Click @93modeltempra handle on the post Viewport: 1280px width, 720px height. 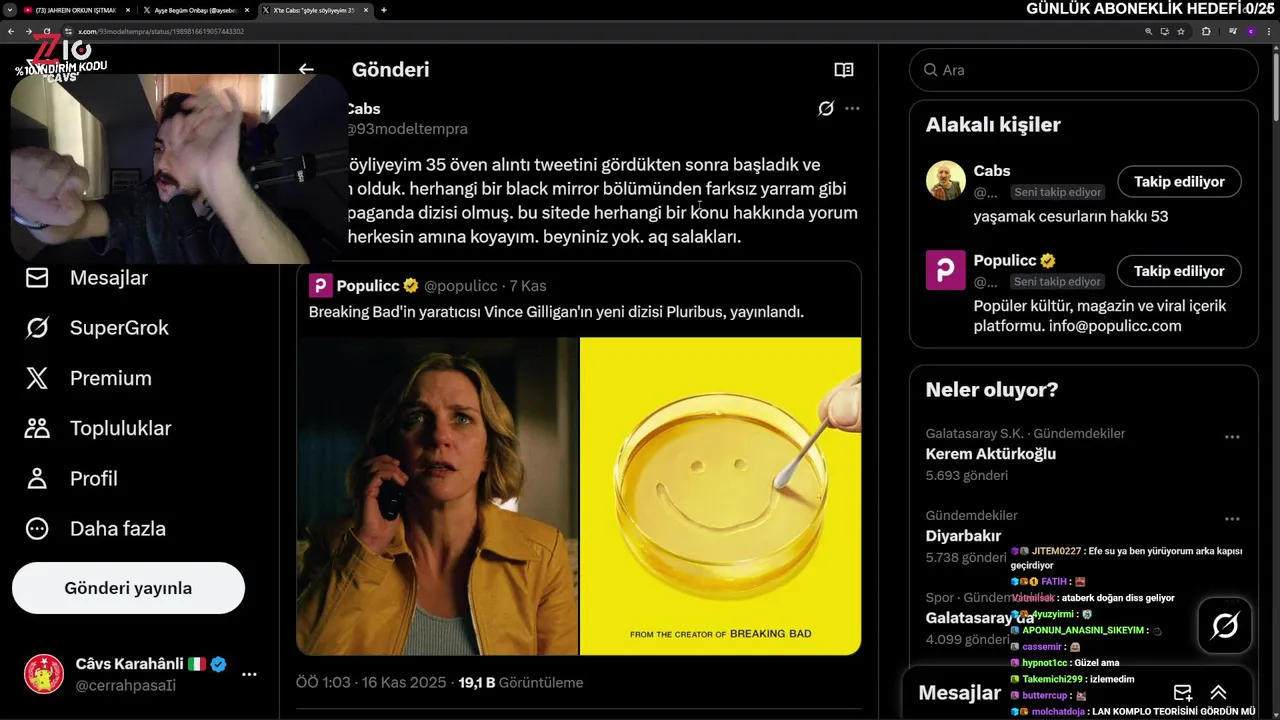coord(406,129)
